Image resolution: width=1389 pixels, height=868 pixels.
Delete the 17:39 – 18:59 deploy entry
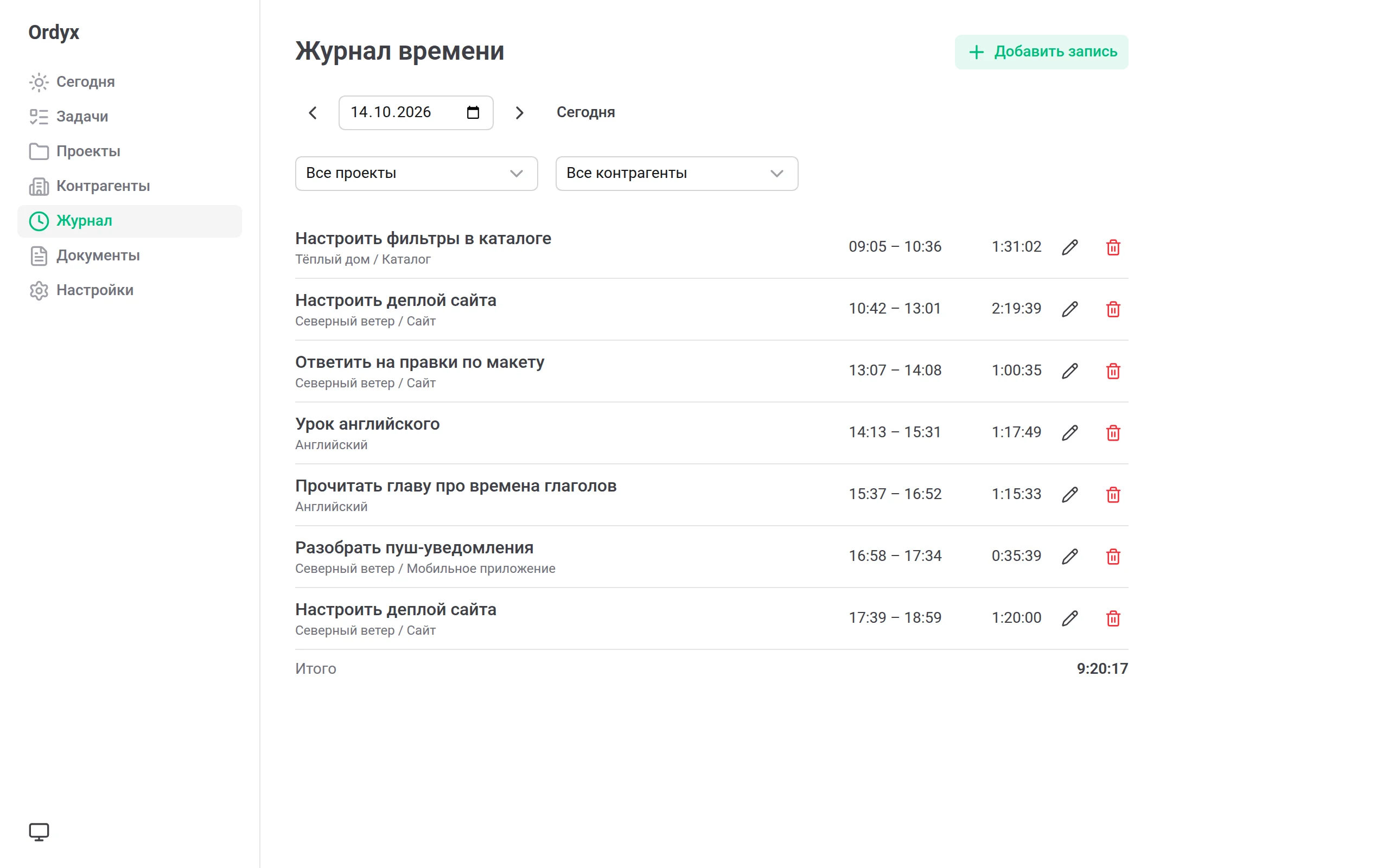tap(1113, 618)
